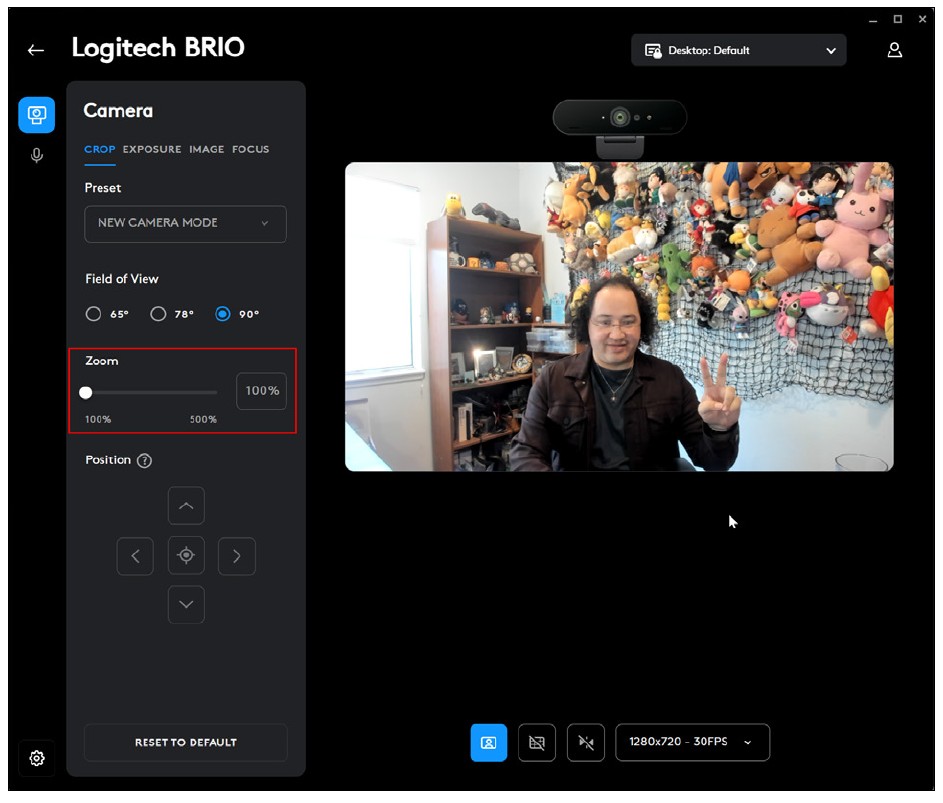Viewport: 943px width, 803px height.
Task: Pan the camera up with the up arrow
Action: [186, 506]
